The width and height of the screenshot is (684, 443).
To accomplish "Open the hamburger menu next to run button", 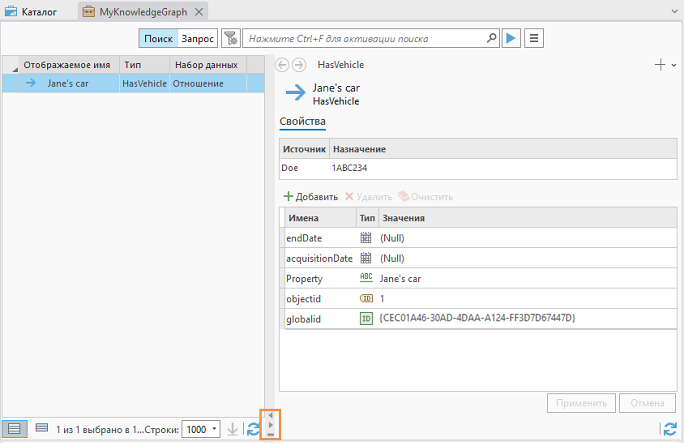I will point(535,38).
